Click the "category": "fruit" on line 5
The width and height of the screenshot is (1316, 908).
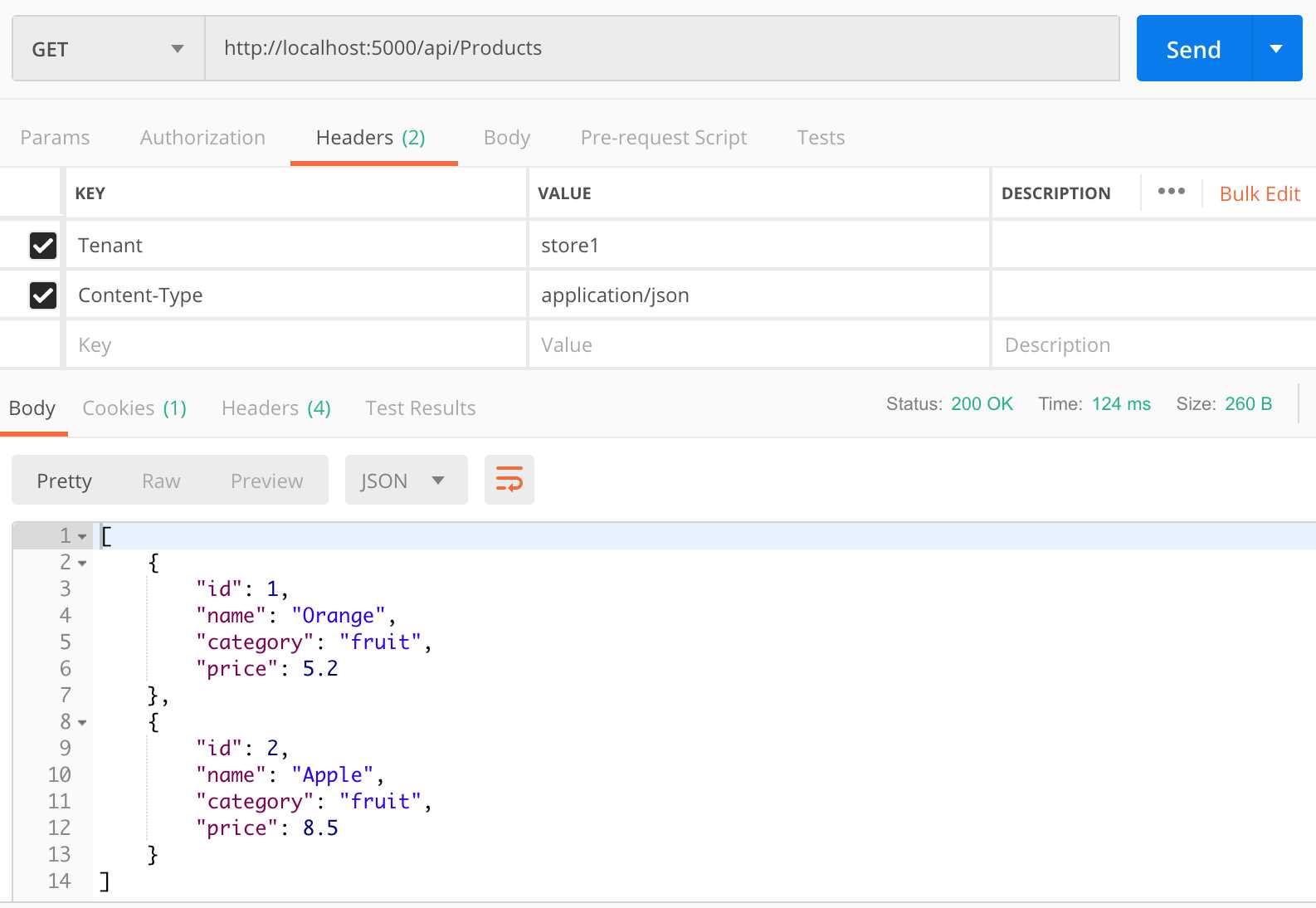[314, 642]
